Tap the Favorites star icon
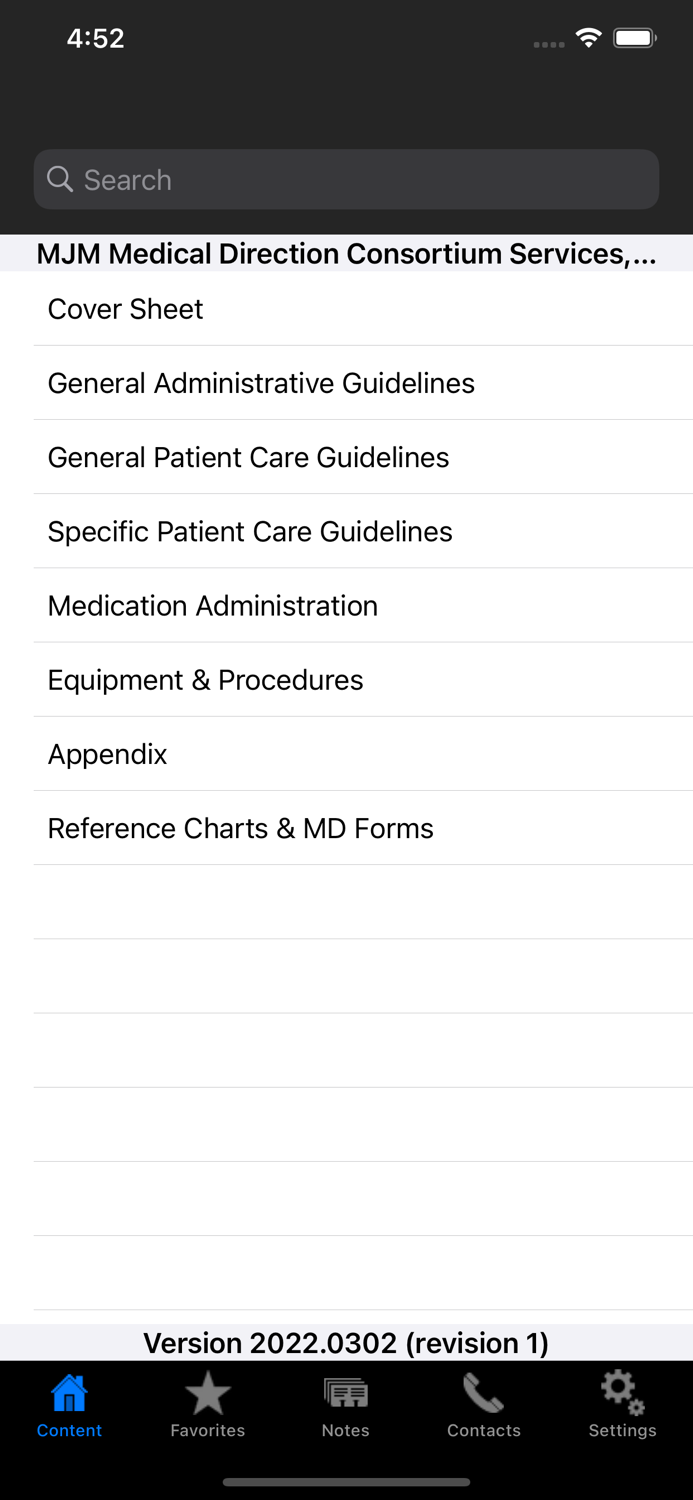This screenshot has height=1500, width=693. click(207, 1392)
